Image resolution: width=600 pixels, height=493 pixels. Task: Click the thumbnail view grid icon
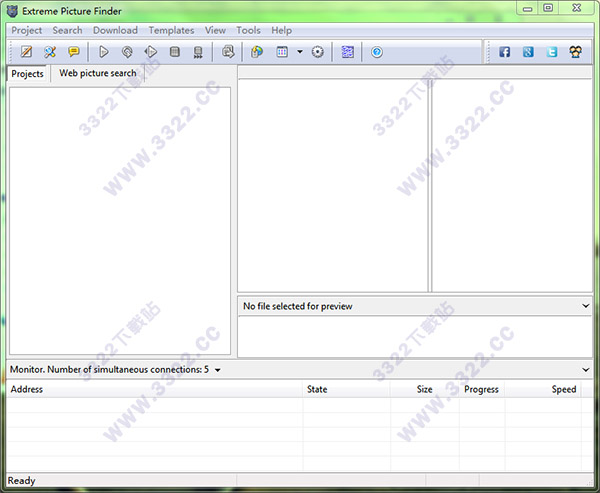pyautogui.click(x=282, y=52)
